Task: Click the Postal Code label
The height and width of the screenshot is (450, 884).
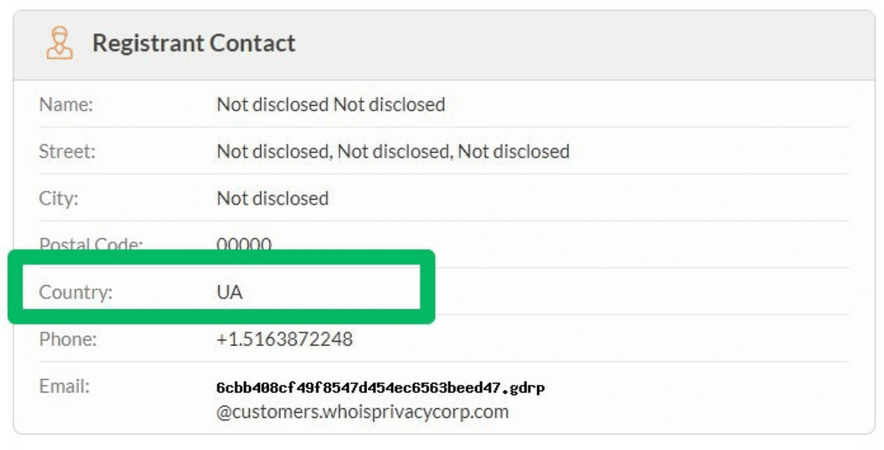Action: click(91, 244)
